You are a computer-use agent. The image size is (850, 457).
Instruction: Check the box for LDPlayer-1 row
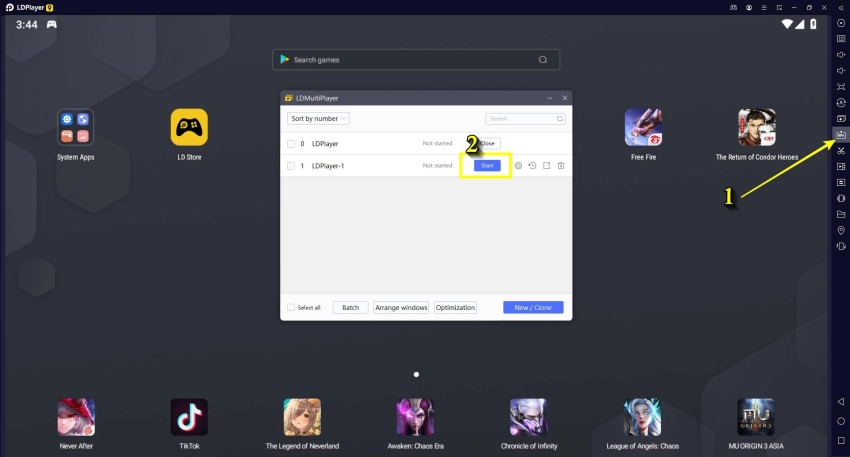pos(291,166)
